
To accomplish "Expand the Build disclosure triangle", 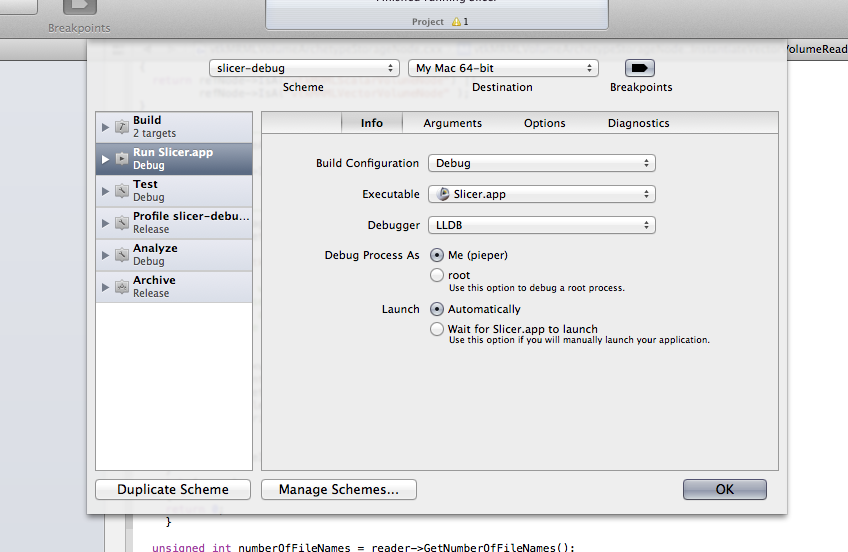I will [x=106, y=127].
